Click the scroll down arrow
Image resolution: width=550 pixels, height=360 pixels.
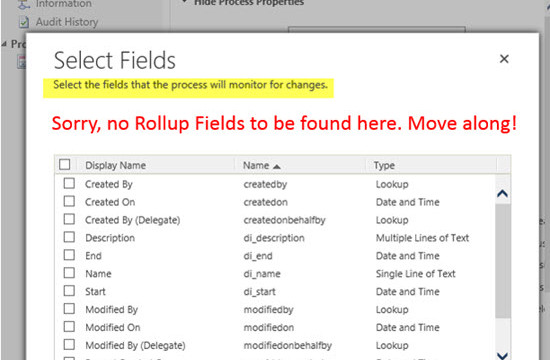tap(502, 356)
